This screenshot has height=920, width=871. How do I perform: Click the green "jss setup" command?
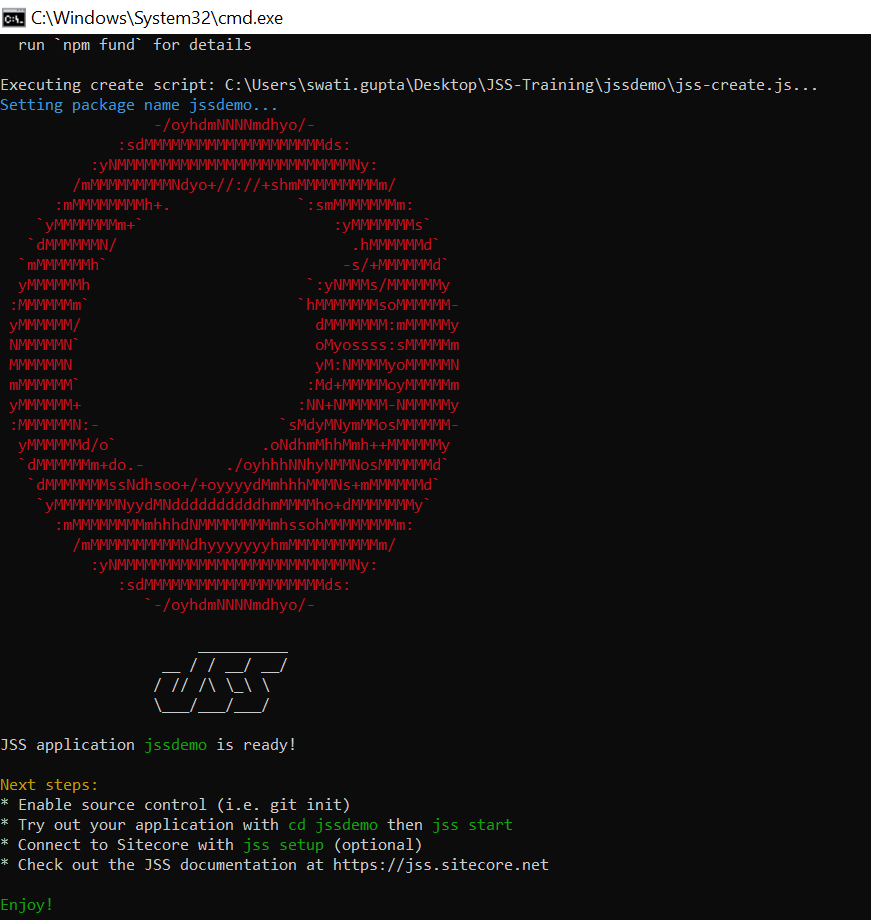(x=283, y=845)
